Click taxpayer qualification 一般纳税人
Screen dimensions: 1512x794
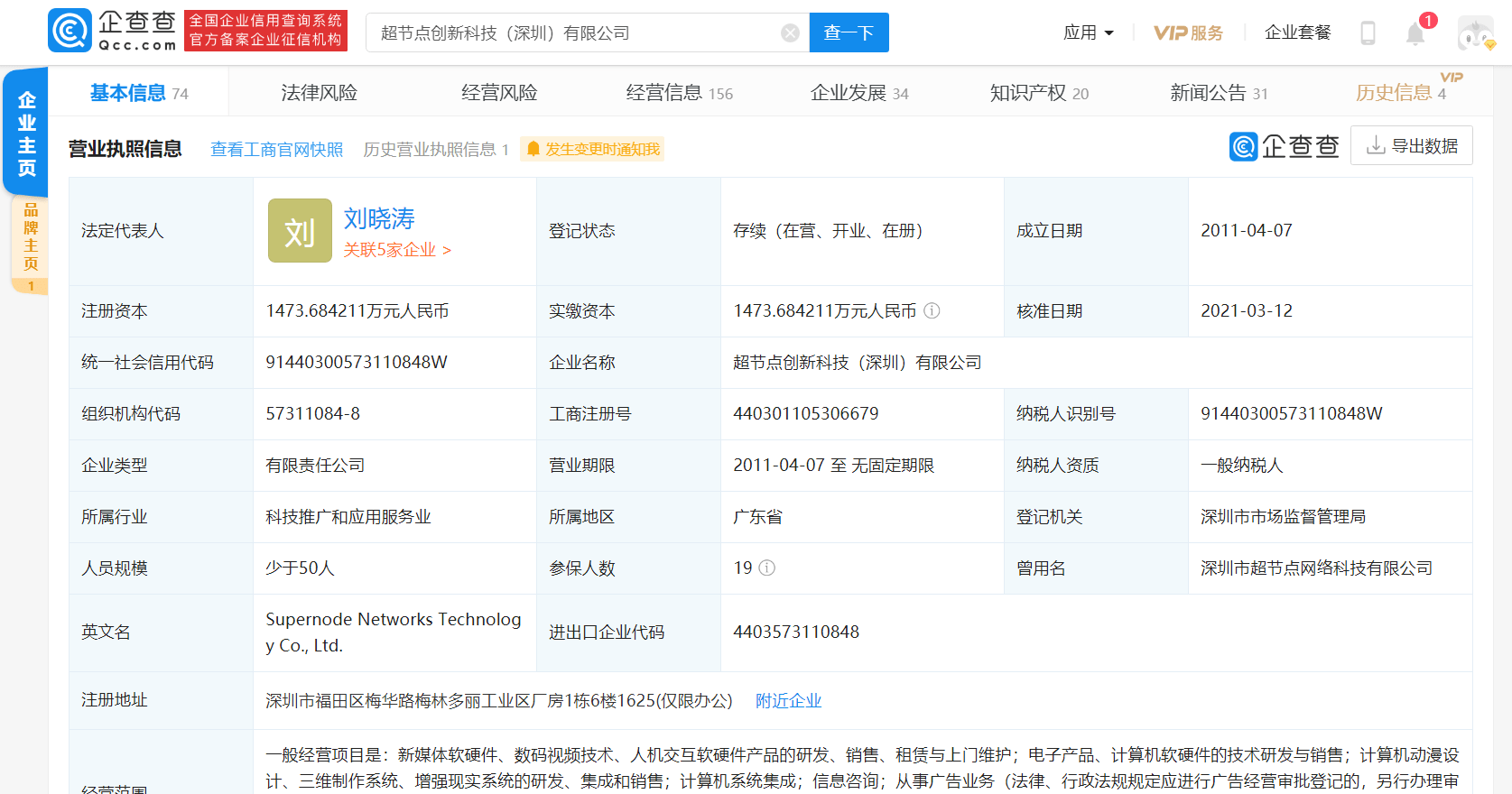[1242, 465]
